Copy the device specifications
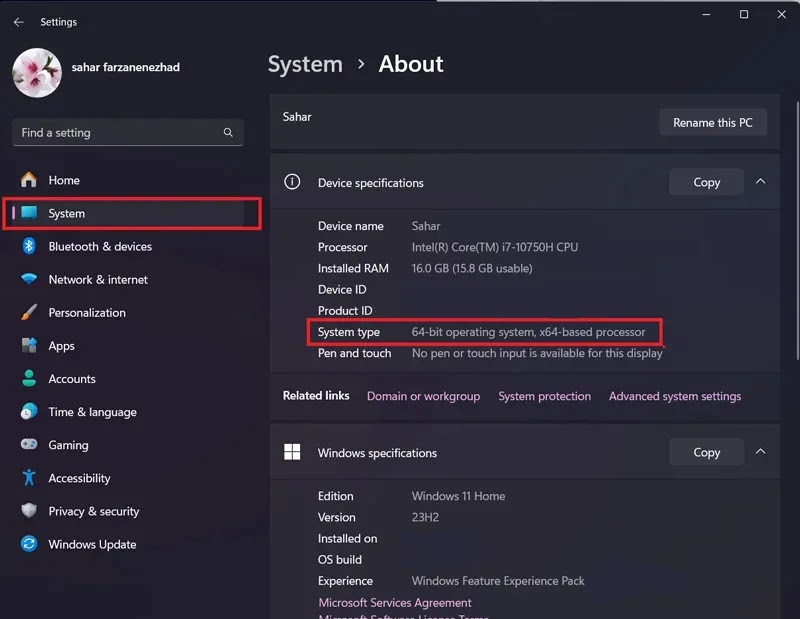The width and height of the screenshot is (800, 619). tap(706, 182)
